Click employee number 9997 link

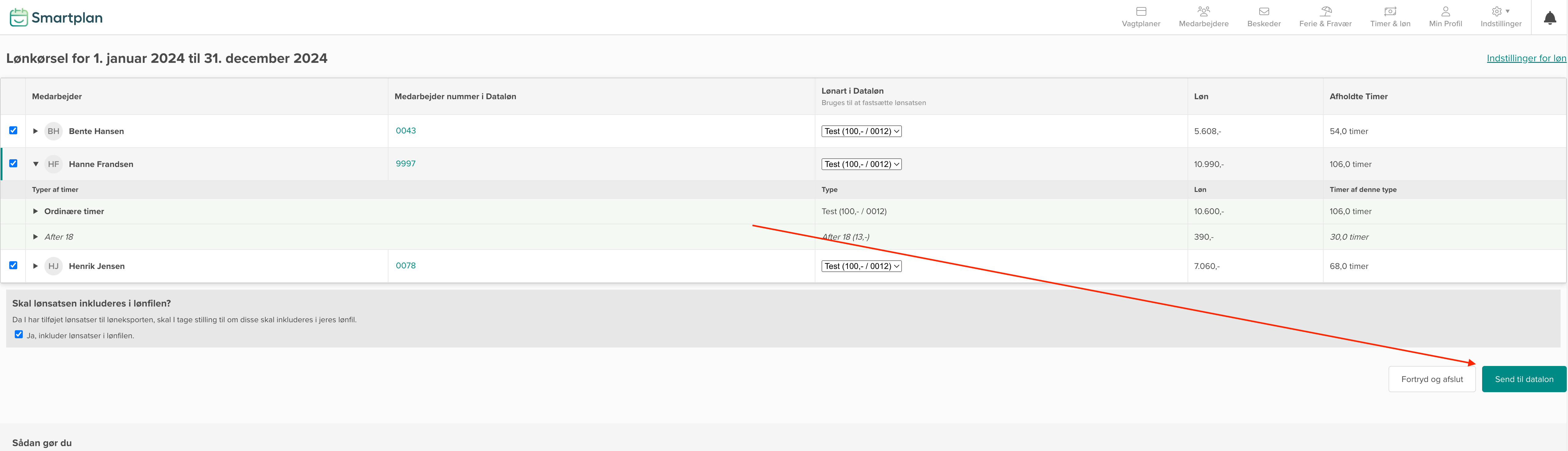tap(405, 163)
